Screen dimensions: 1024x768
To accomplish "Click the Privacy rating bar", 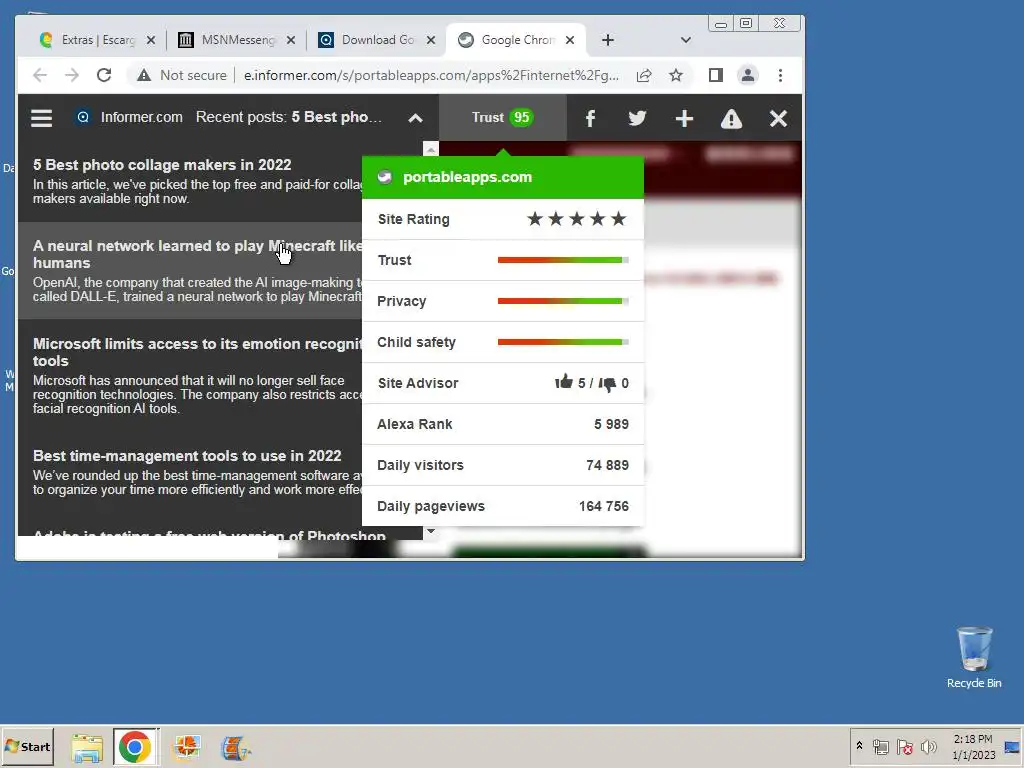I will (x=563, y=301).
